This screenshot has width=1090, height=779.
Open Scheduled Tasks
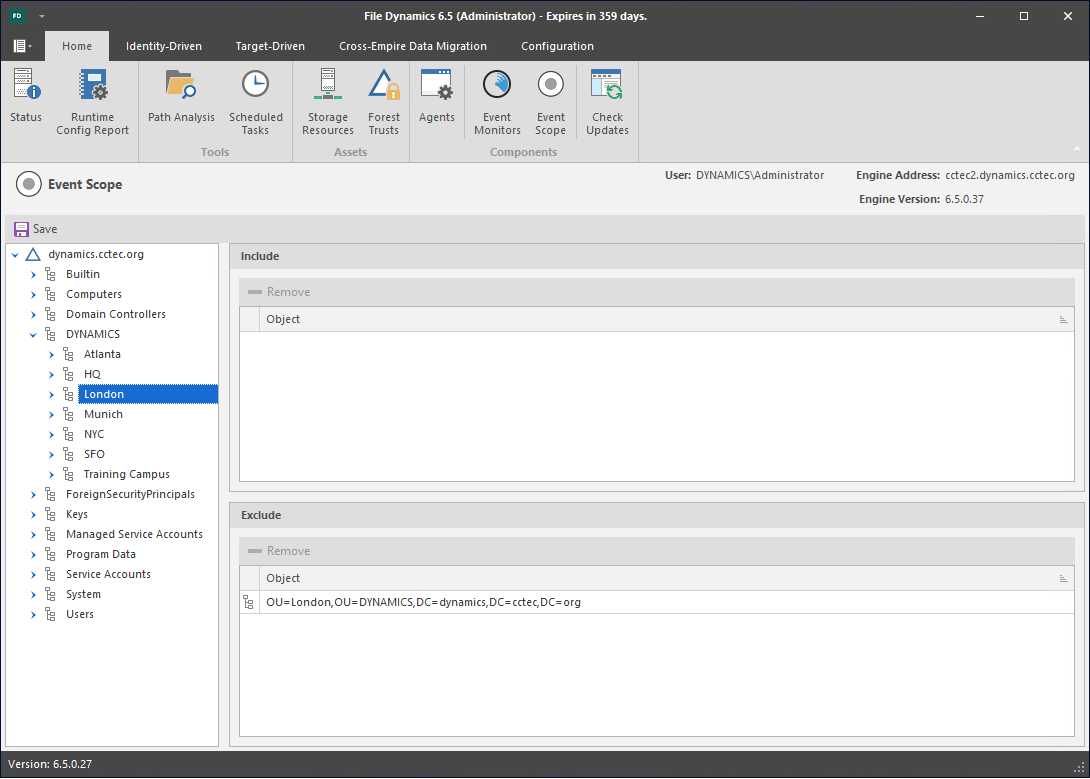(x=255, y=98)
